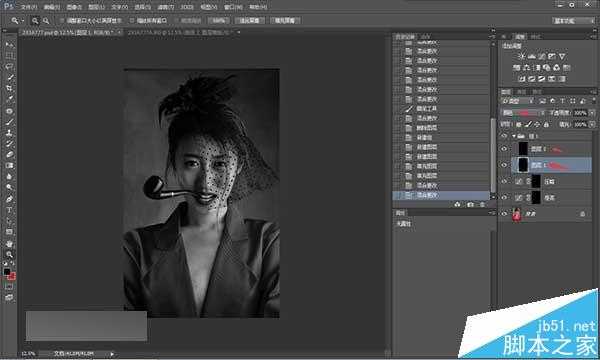Toggle Quick Mask mode
The image size is (600, 360).
pyautogui.click(x=9, y=286)
